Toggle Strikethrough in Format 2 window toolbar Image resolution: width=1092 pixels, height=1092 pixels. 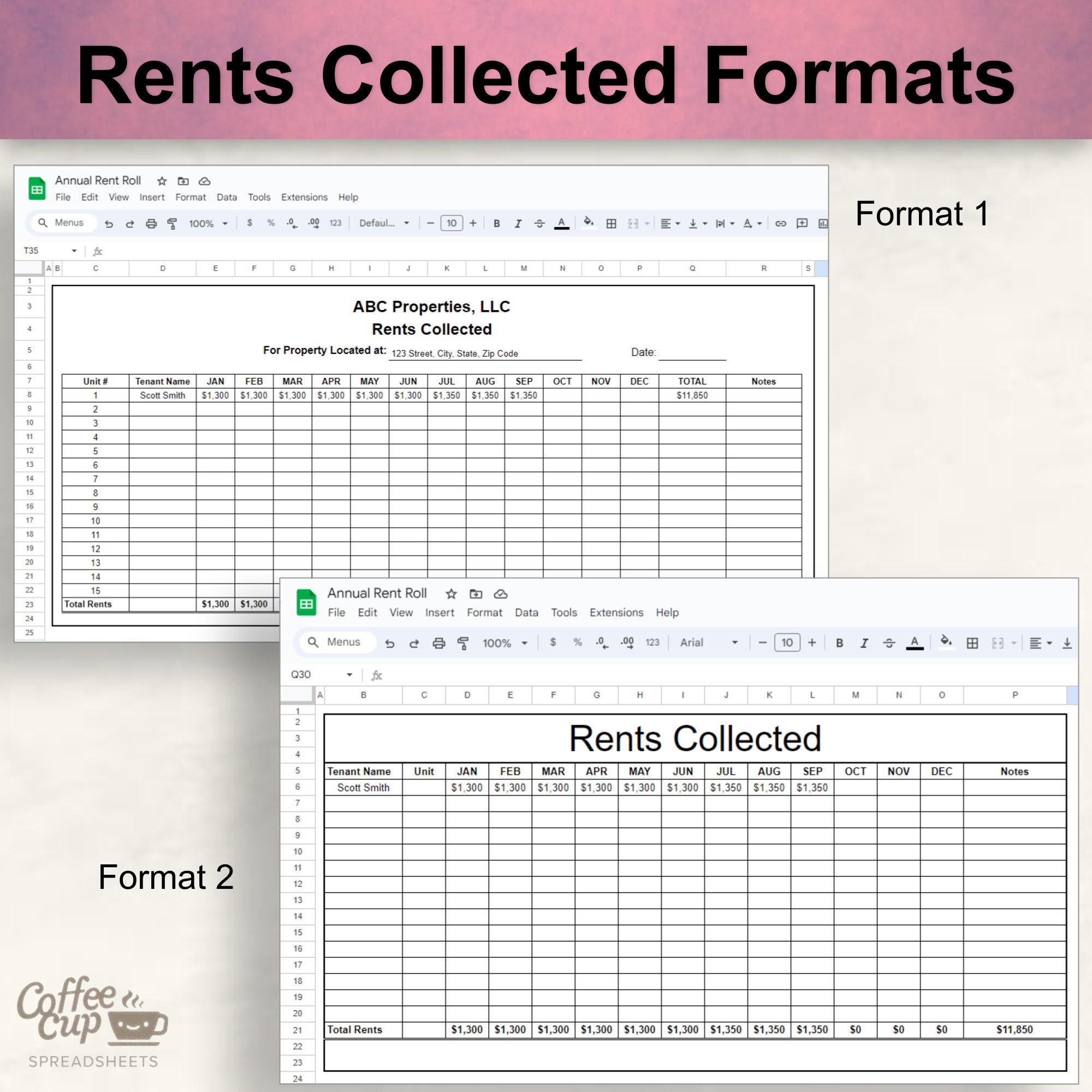pos(888,643)
